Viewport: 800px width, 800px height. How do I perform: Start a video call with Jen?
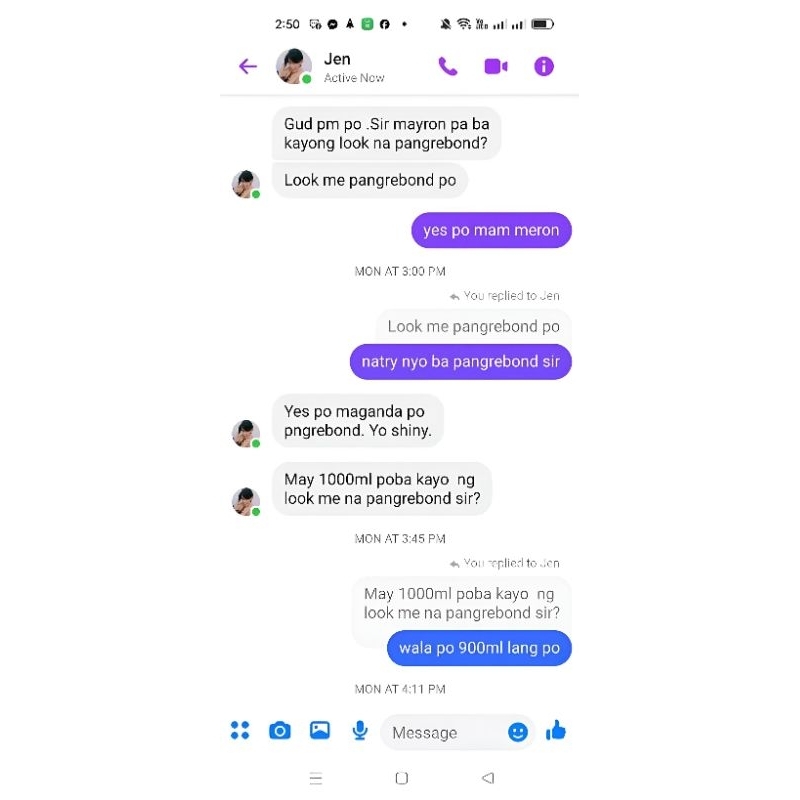[495, 66]
